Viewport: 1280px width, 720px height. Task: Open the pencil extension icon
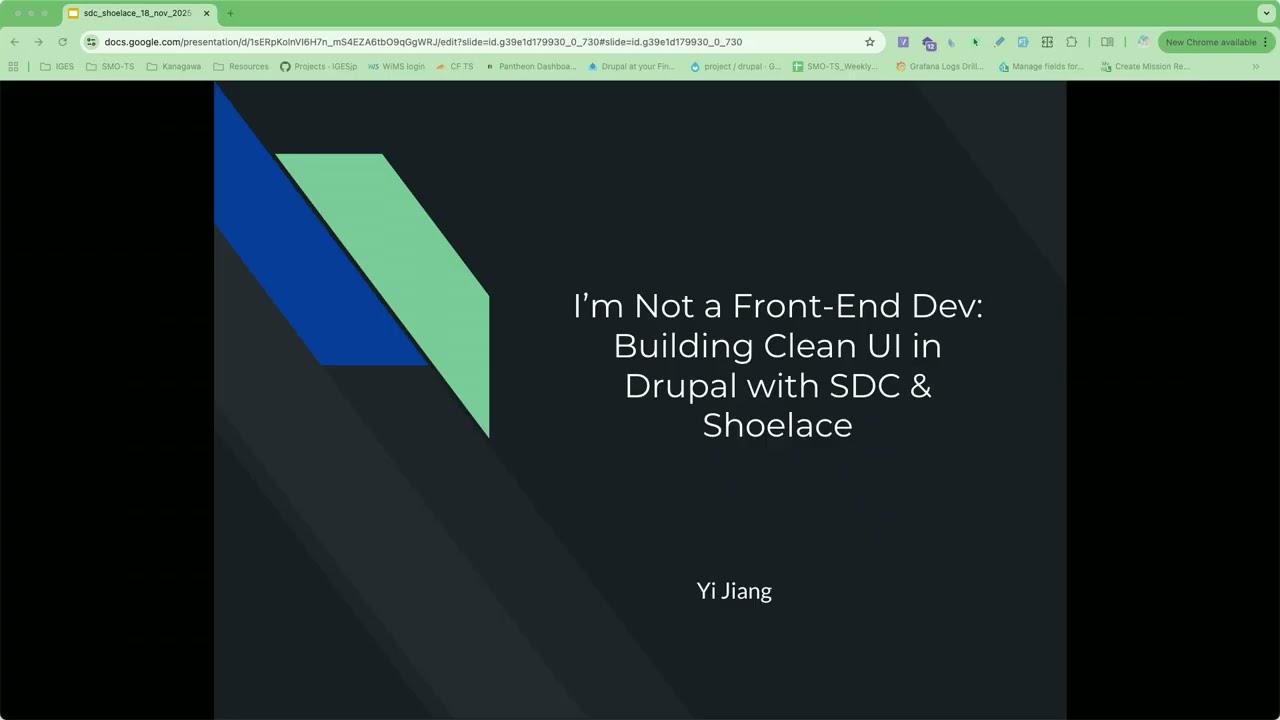click(x=999, y=42)
